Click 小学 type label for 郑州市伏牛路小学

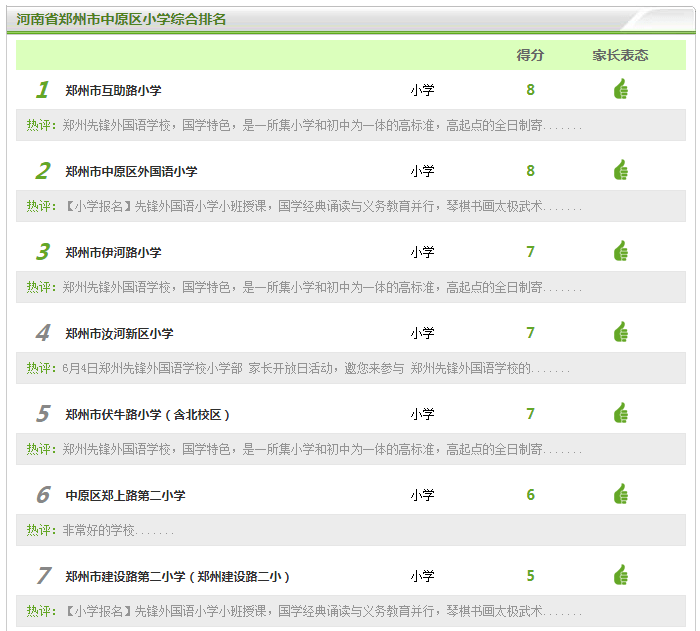coord(422,414)
